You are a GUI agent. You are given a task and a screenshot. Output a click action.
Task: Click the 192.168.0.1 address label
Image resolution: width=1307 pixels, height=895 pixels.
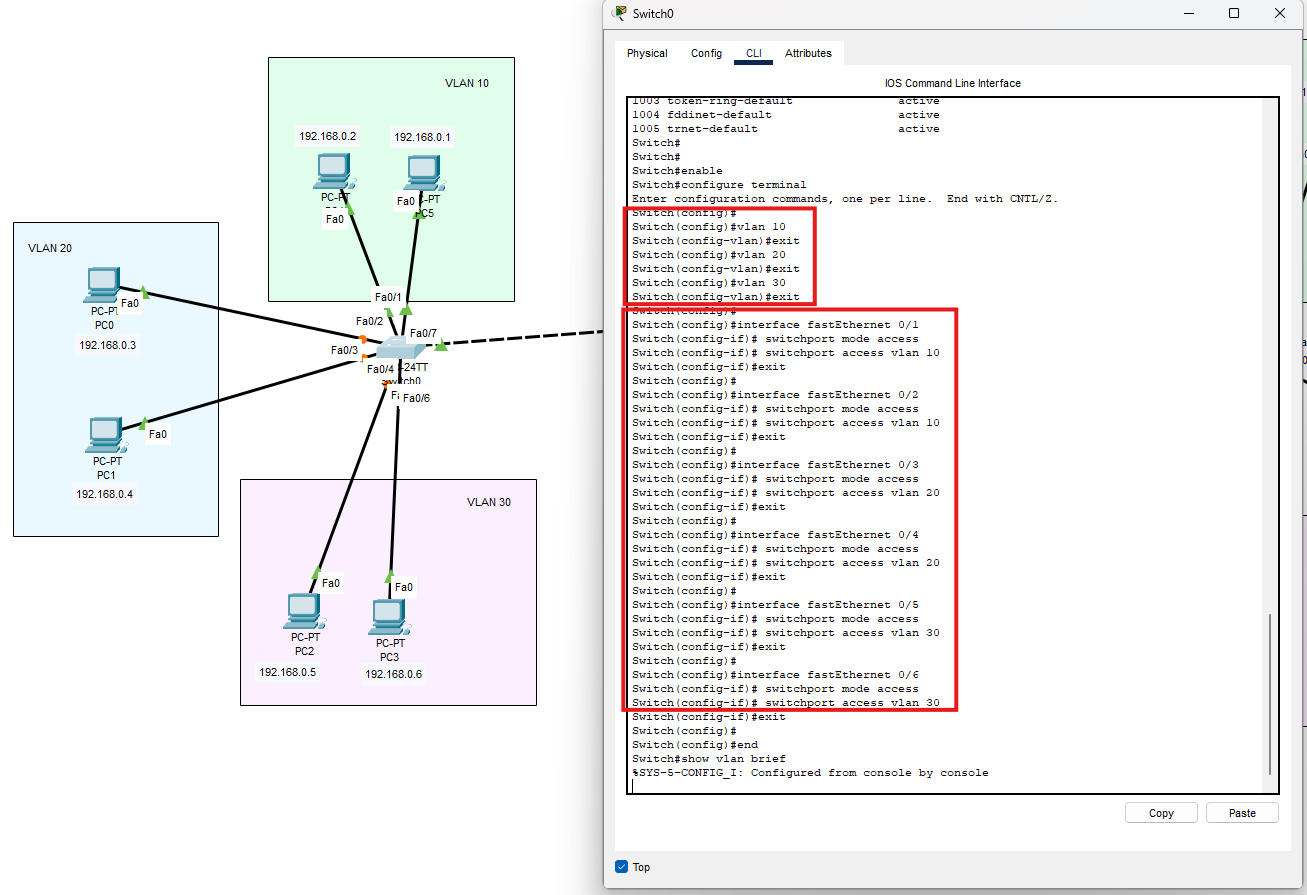(423, 137)
